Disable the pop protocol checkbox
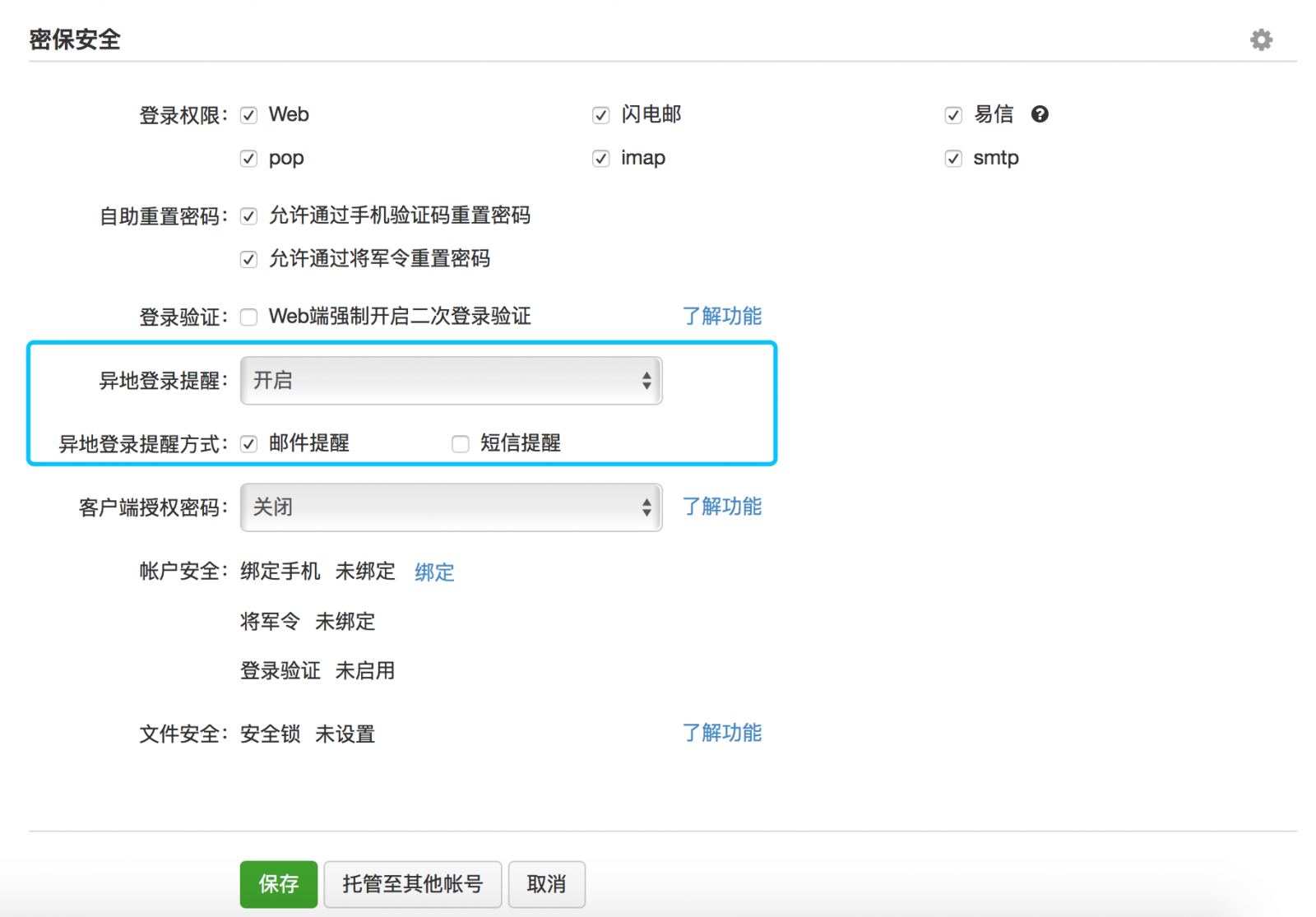1316x917 pixels. [248, 158]
